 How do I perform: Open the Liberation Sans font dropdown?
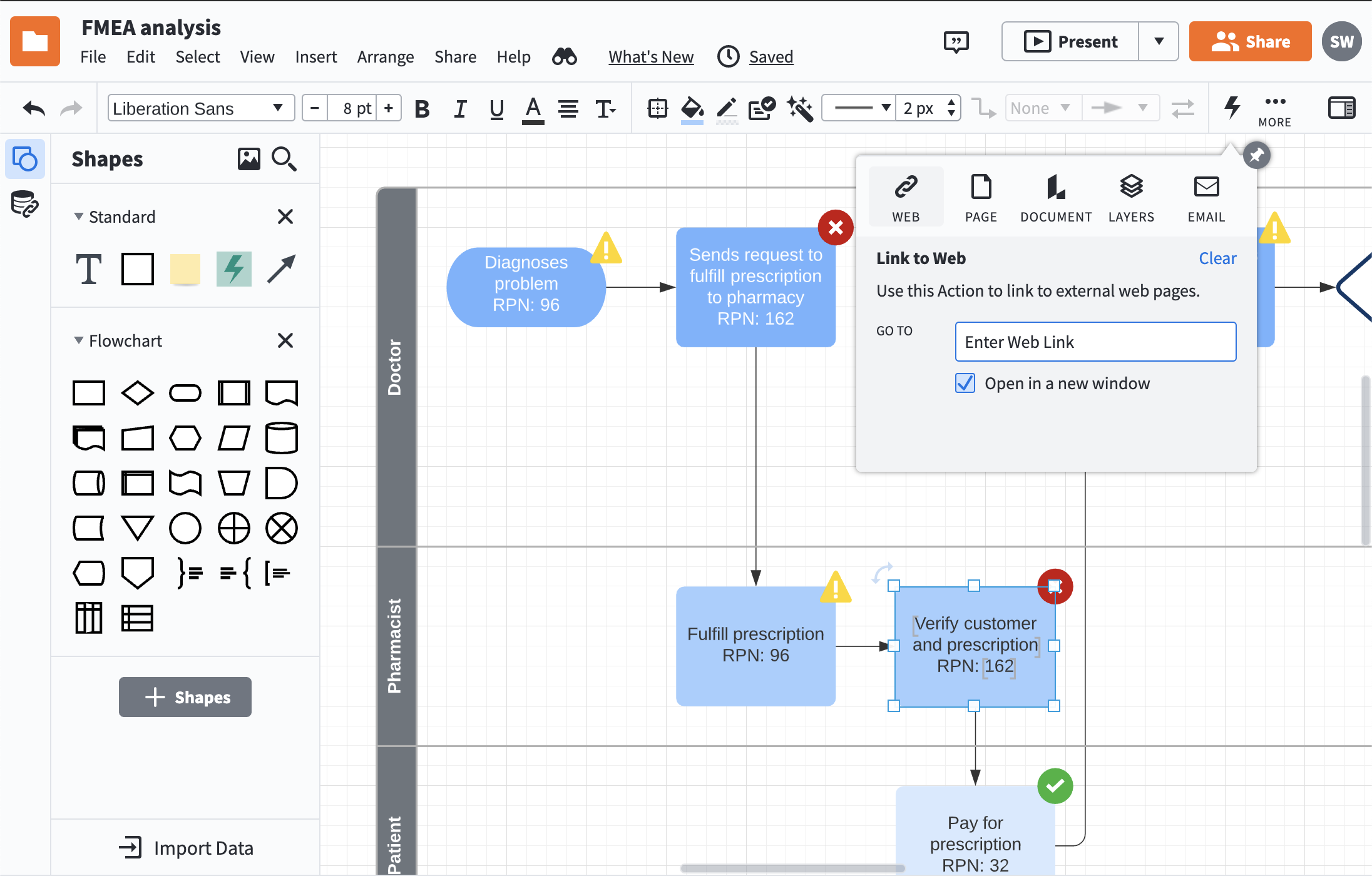[201, 108]
